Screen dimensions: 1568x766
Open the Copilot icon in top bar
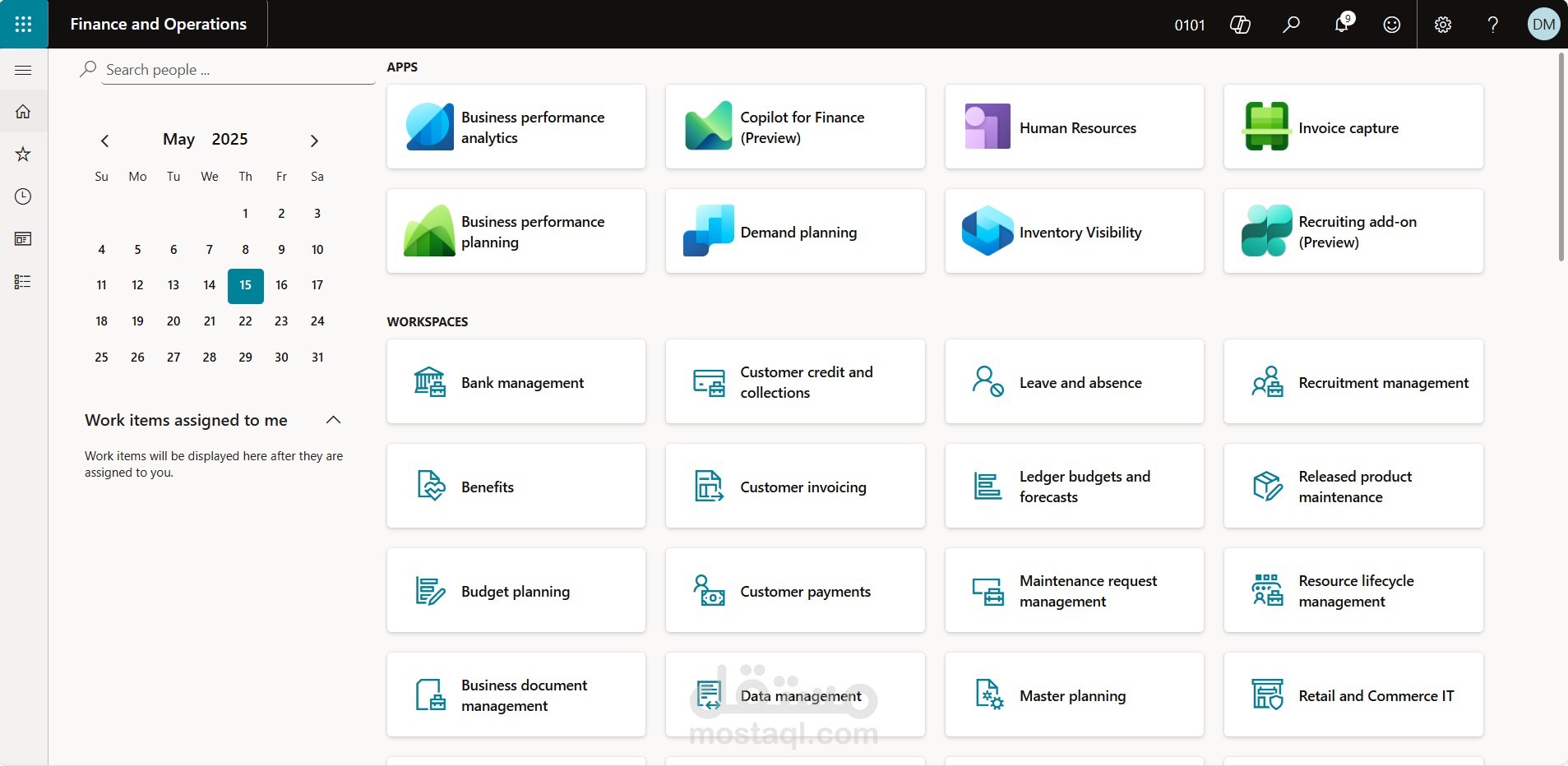pos(1240,25)
